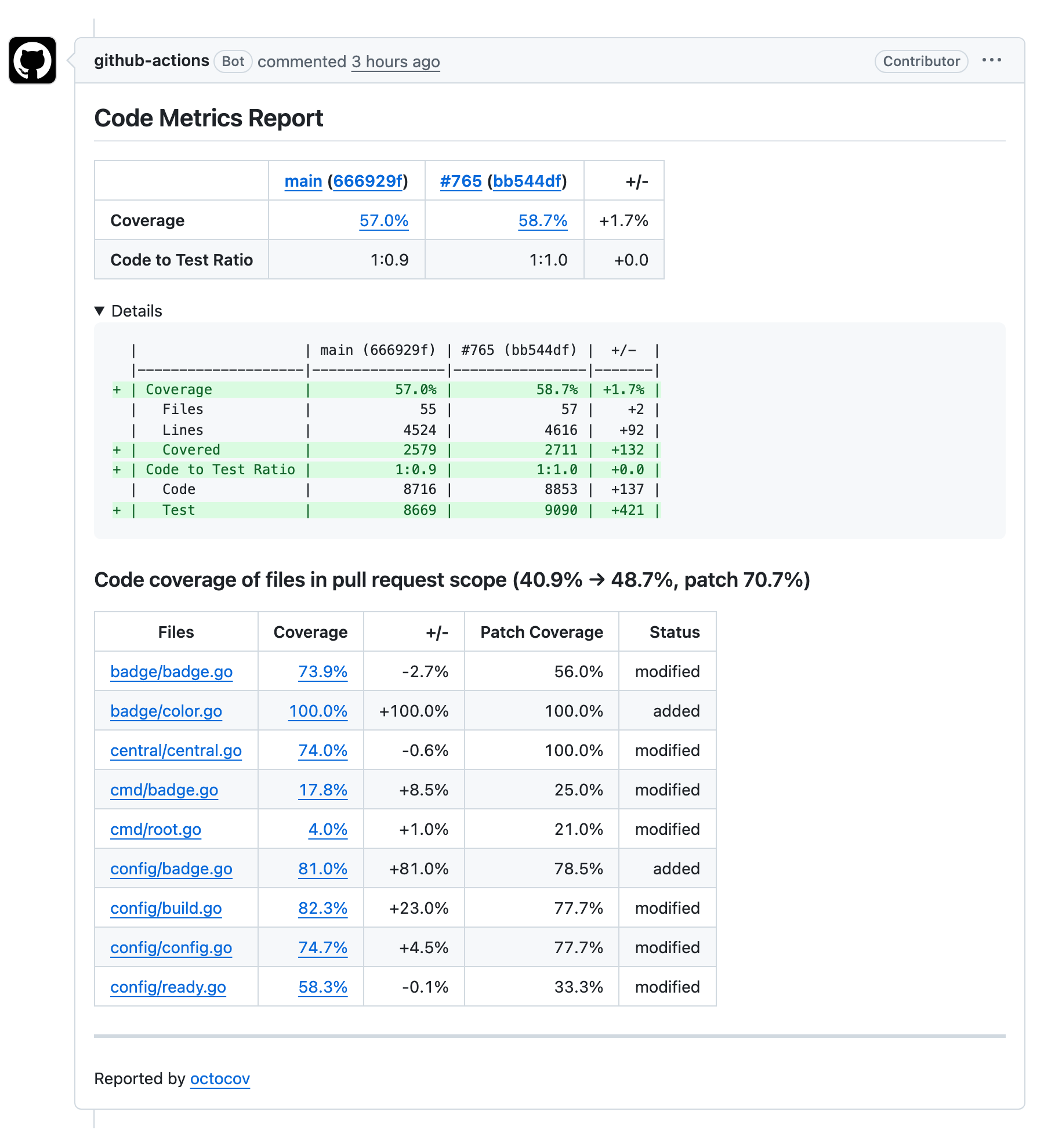
Task: Open the config/ready.go file link
Action: 168,987
